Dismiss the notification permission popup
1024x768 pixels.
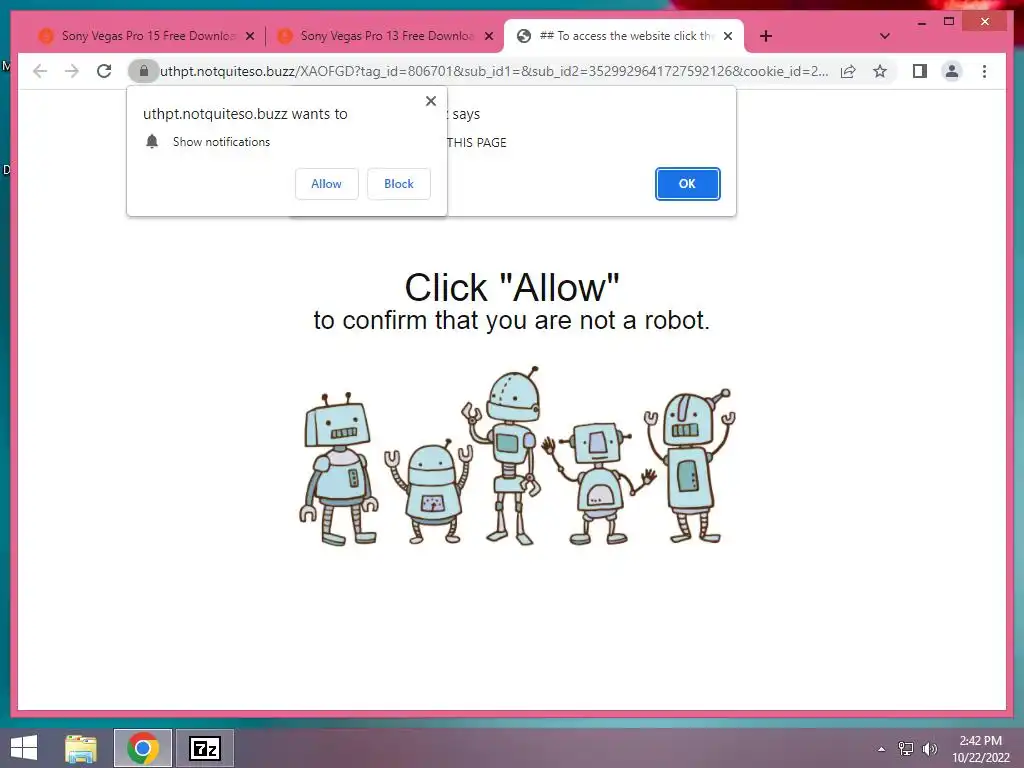(x=430, y=101)
